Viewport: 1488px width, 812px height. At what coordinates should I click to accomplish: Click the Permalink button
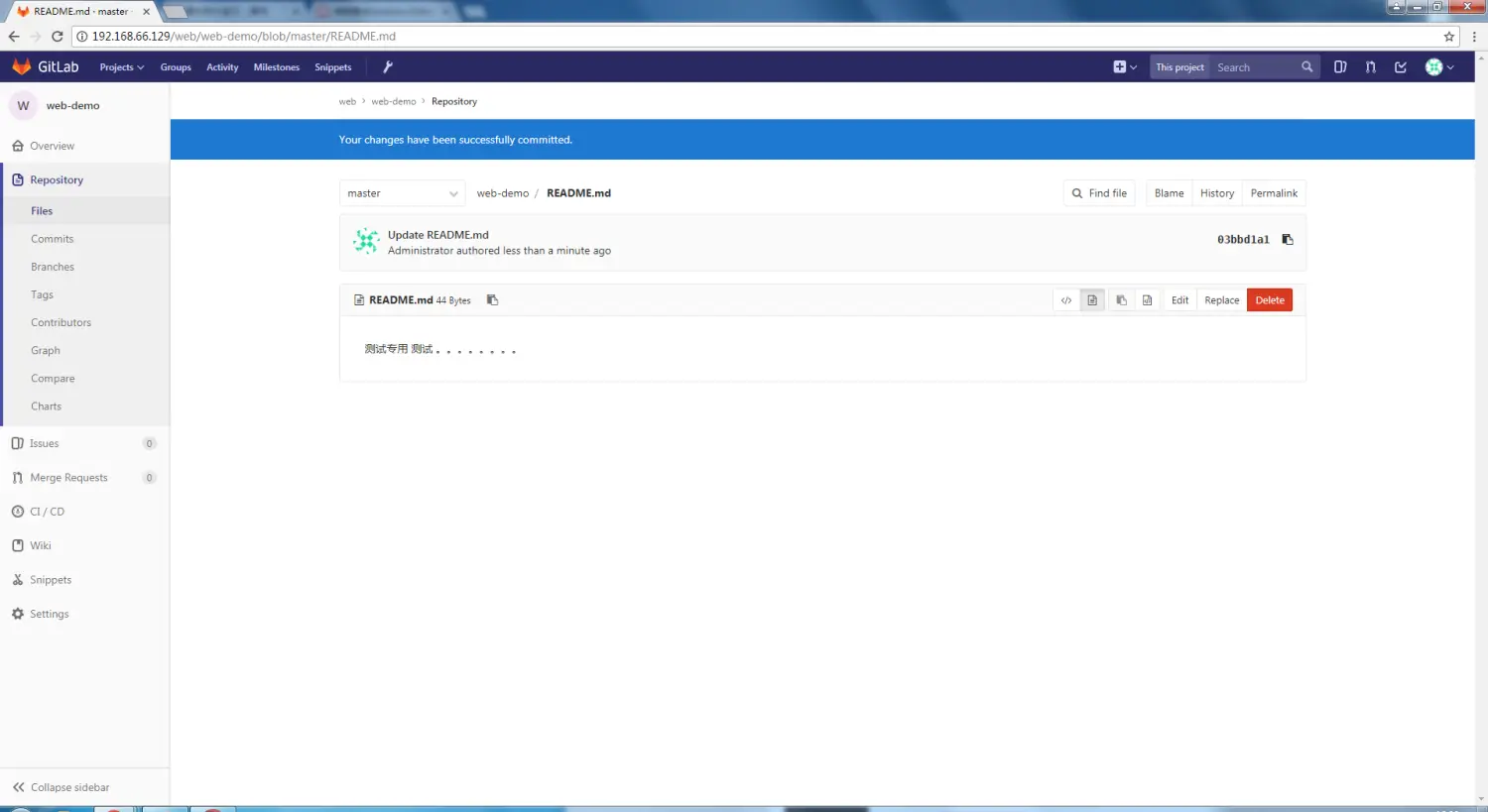[1274, 193]
